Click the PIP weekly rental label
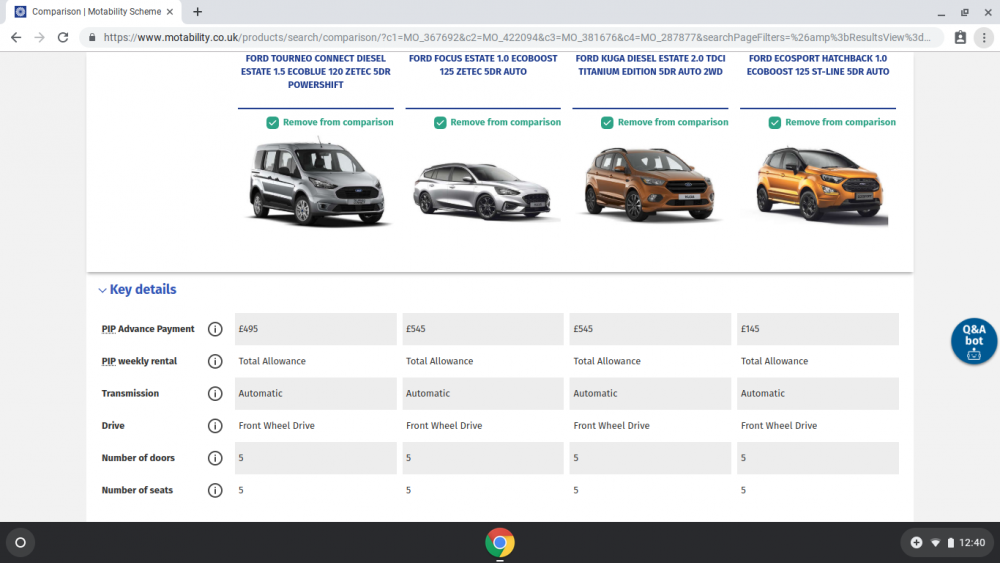1000x563 pixels. (139, 362)
